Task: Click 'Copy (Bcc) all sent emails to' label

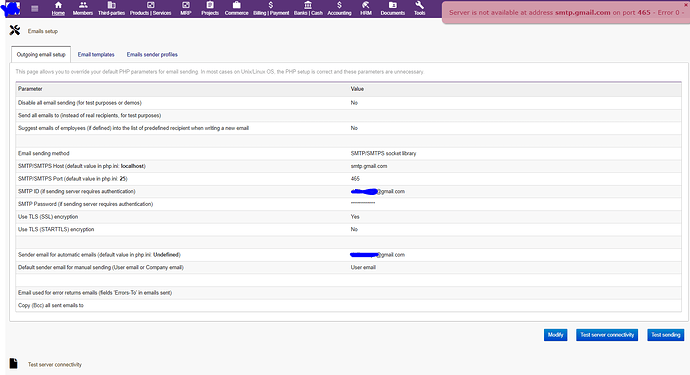Action: [51, 306]
